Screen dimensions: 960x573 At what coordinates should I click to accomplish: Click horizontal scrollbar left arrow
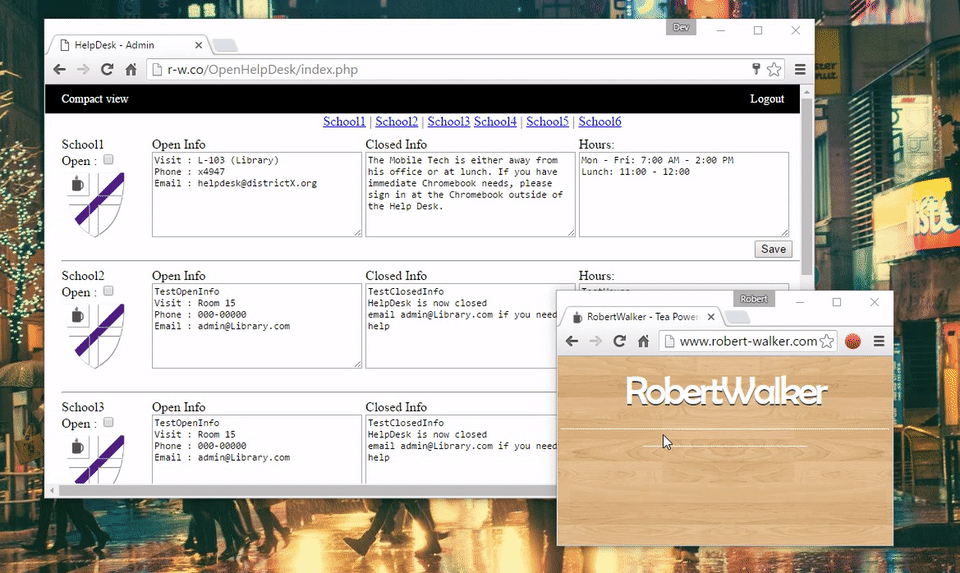(53, 490)
